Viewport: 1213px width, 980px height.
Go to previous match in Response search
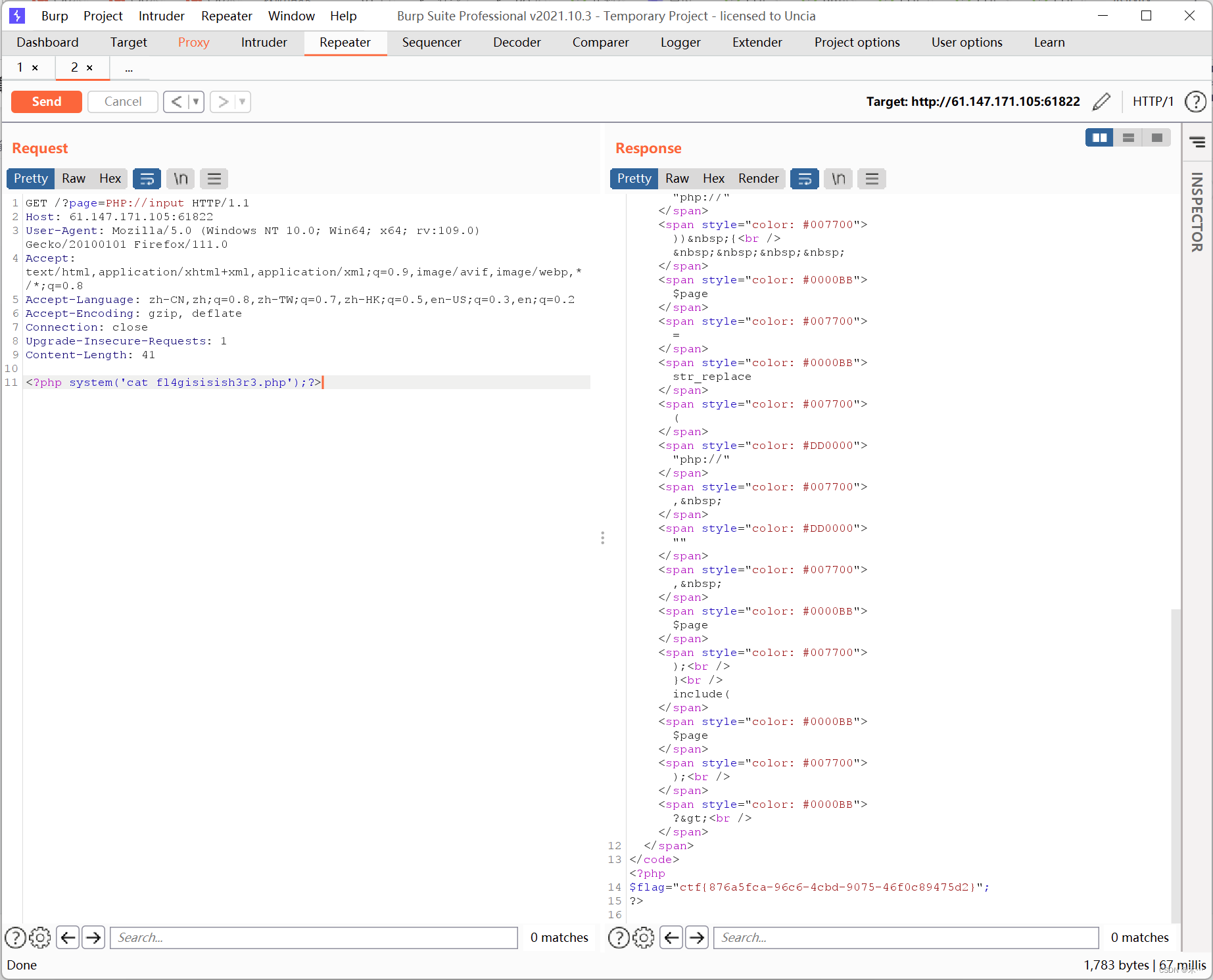[x=671, y=938]
